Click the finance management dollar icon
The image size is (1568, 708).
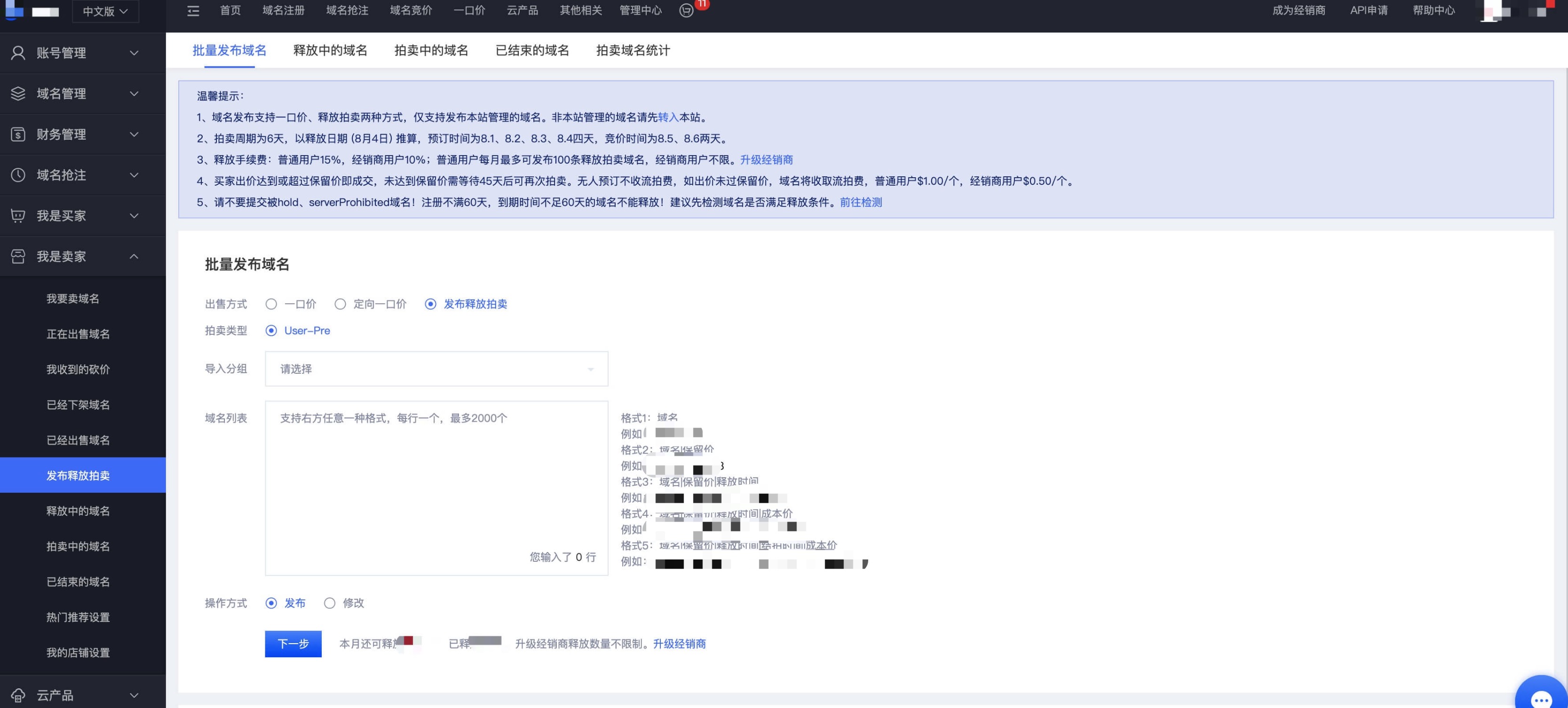click(18, 134)
